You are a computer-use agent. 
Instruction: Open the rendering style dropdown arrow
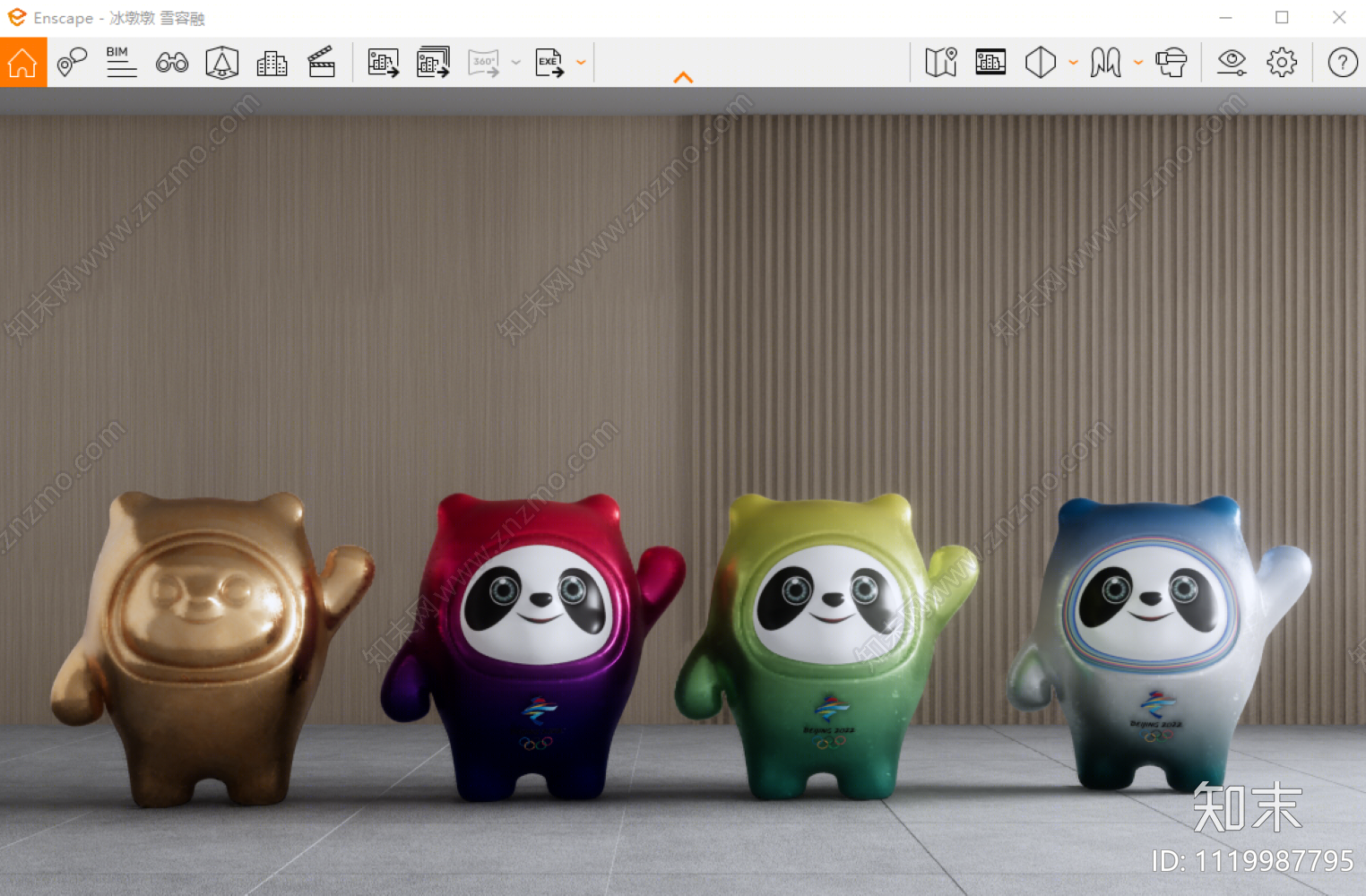pos(1073,63)
